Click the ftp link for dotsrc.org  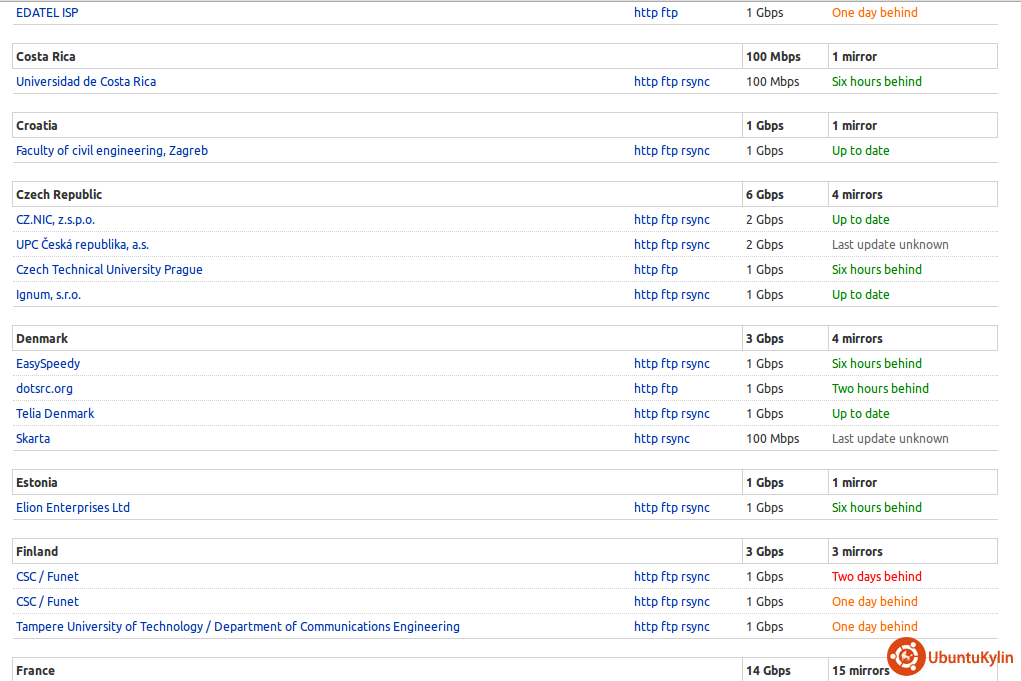pos(669,389)
